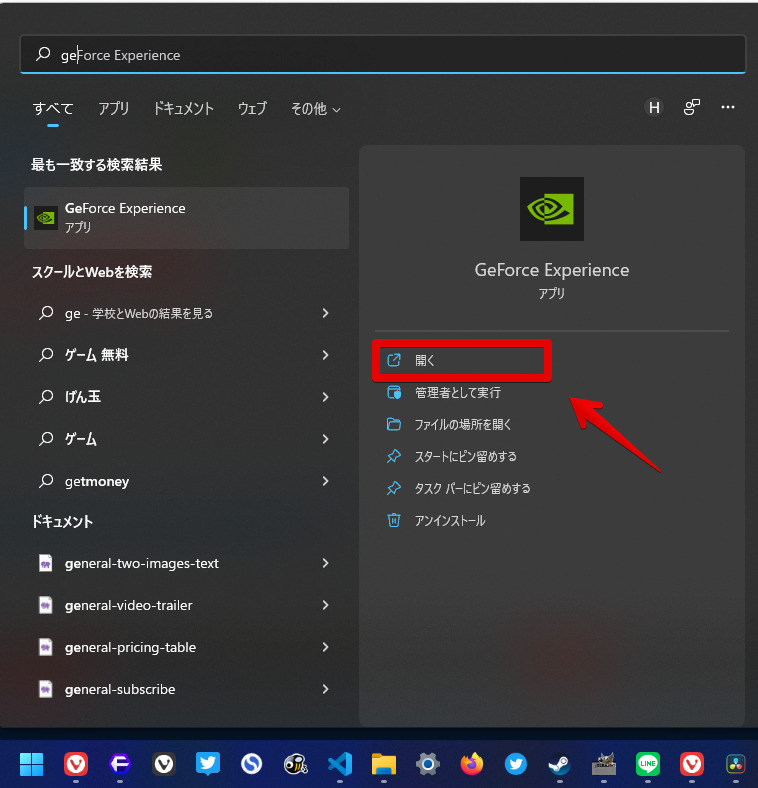Launch LINE from the taskbar
Image resolution: width=758 pixels, height=788 pixels.
[648, 764]
